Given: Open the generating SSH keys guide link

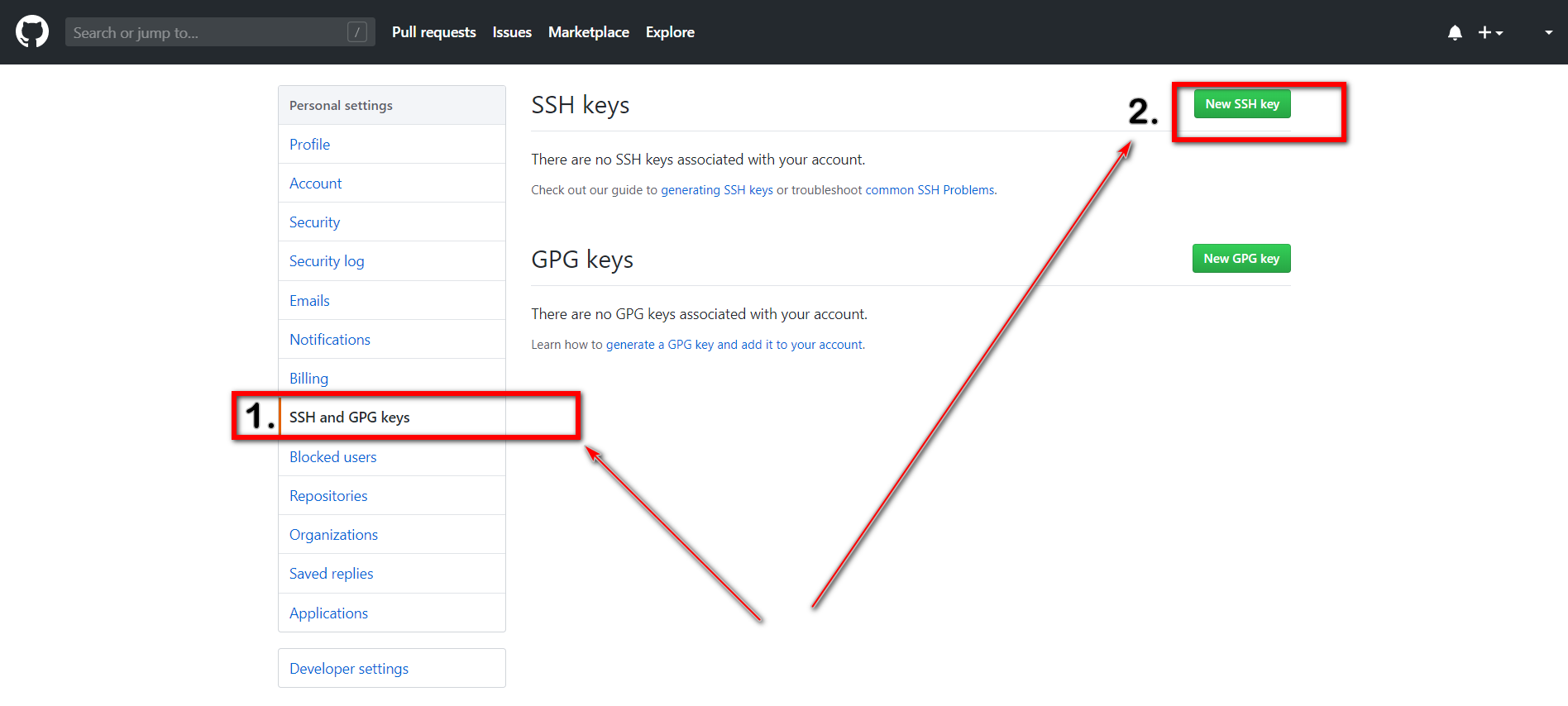Looking at the screenshot, I should (716, 190).
